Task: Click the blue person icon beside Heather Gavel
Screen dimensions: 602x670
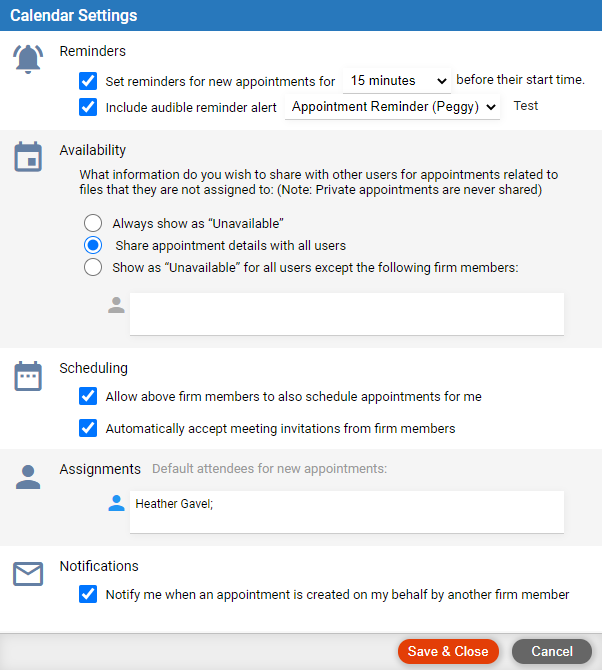Action: [116, 503]
